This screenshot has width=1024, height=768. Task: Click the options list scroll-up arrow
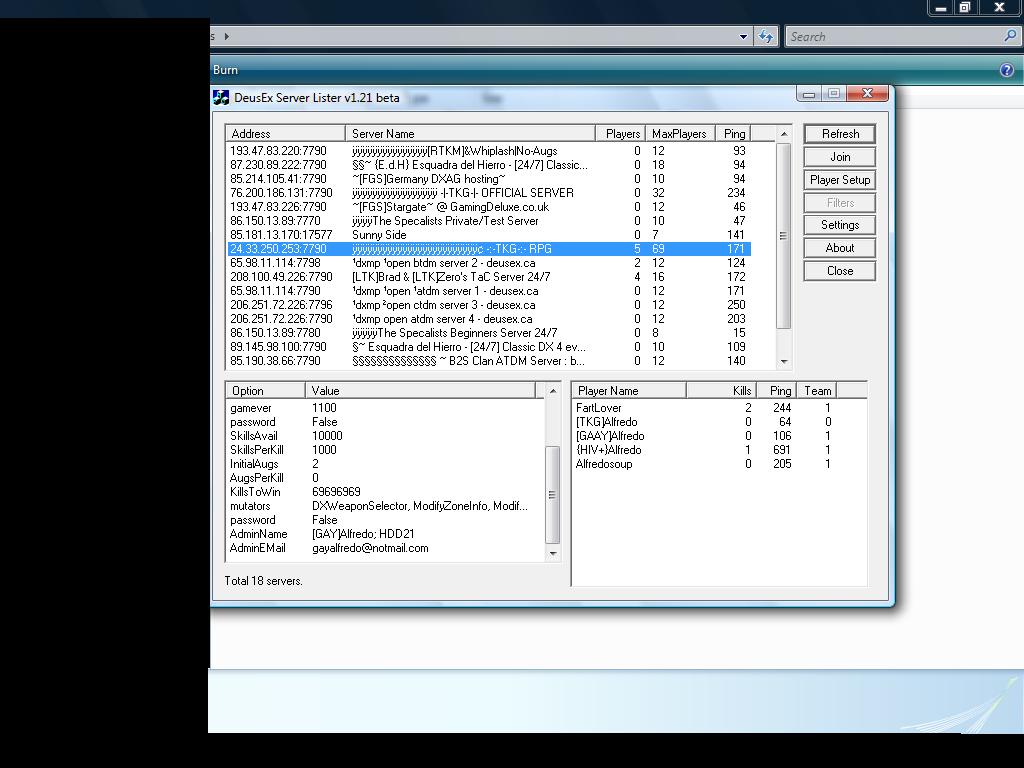(x=552, y=391)
